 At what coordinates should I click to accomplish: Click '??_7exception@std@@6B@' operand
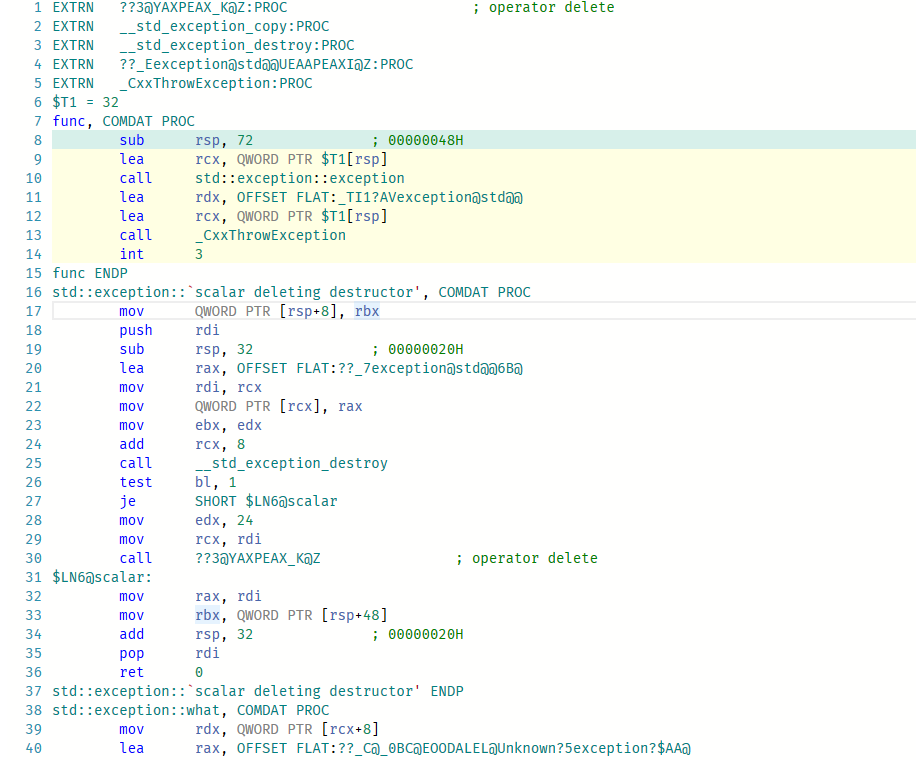(431, 368)
